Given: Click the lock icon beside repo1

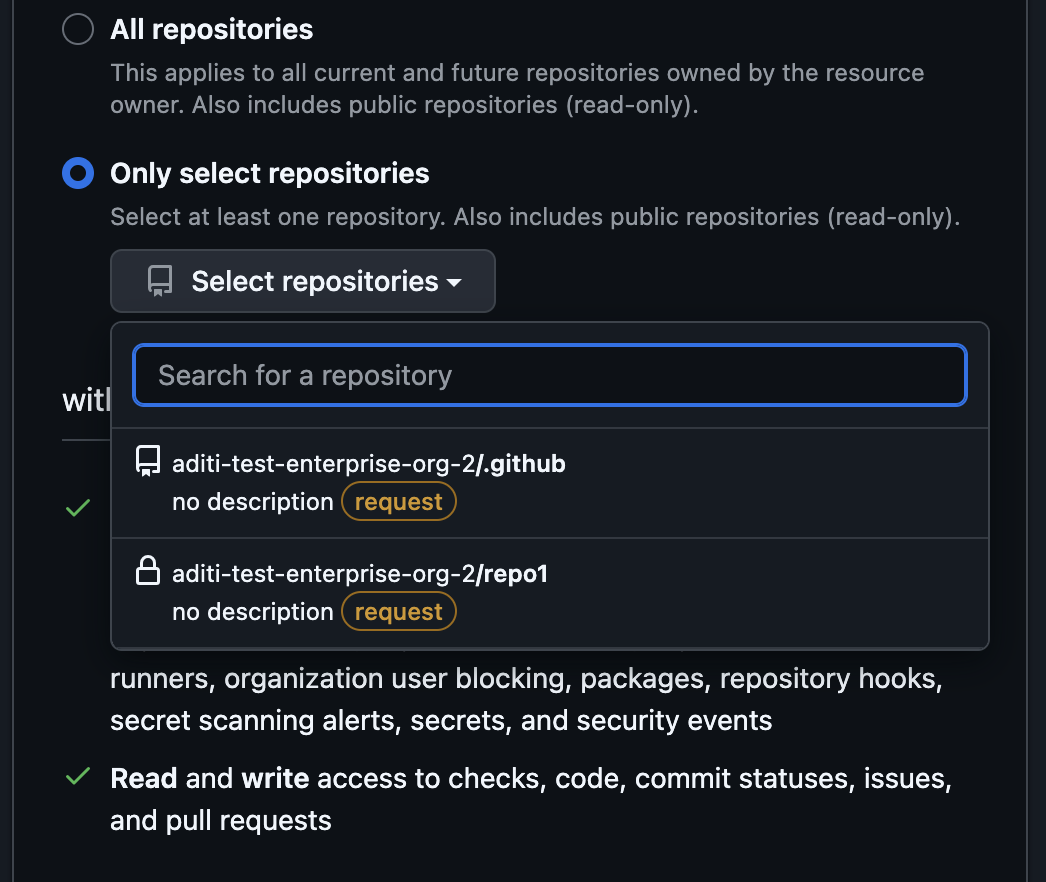Looking at the screenshot, I should click(148, 573).
